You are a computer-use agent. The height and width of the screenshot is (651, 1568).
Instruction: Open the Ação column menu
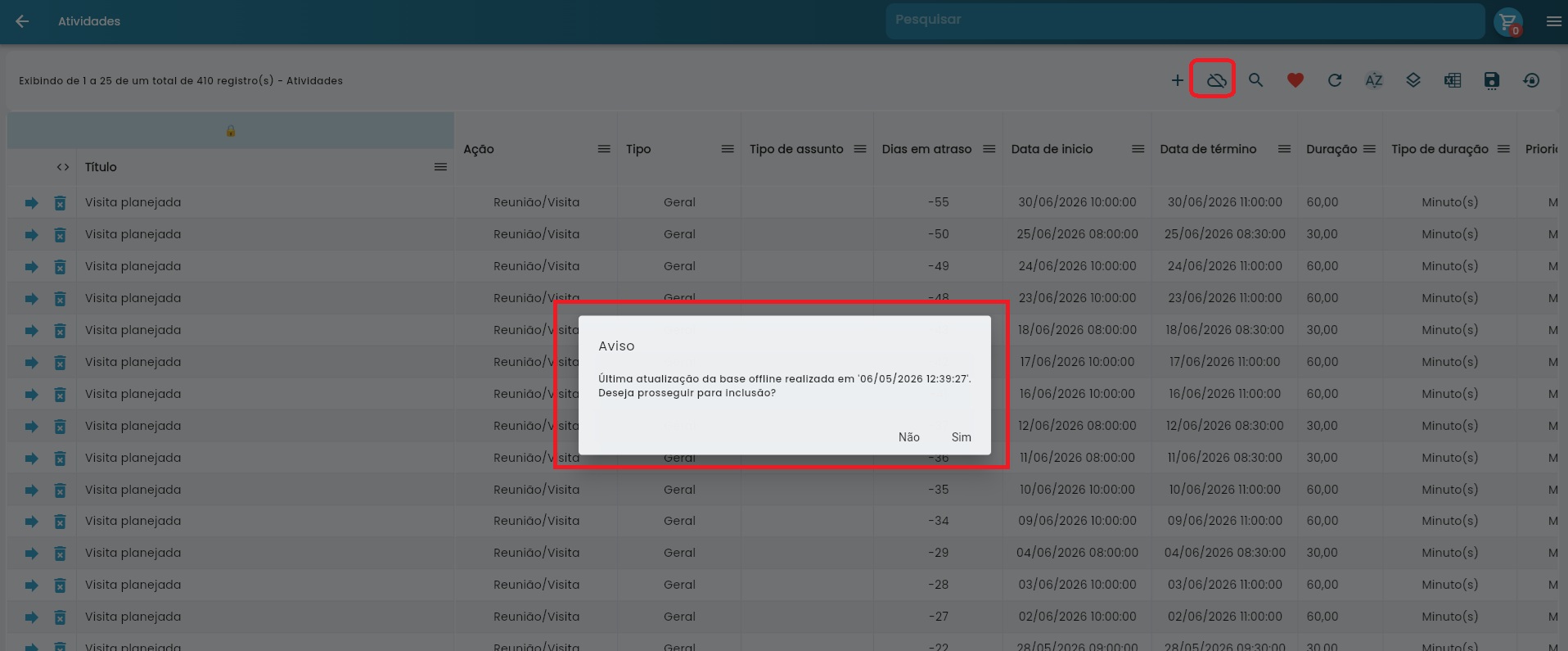click(604, 149)
